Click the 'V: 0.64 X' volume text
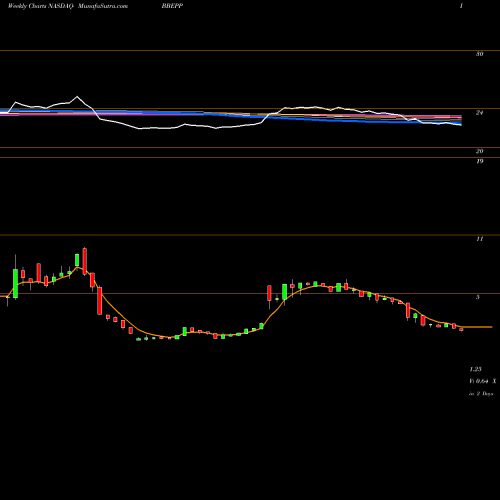 click(483, 381)
